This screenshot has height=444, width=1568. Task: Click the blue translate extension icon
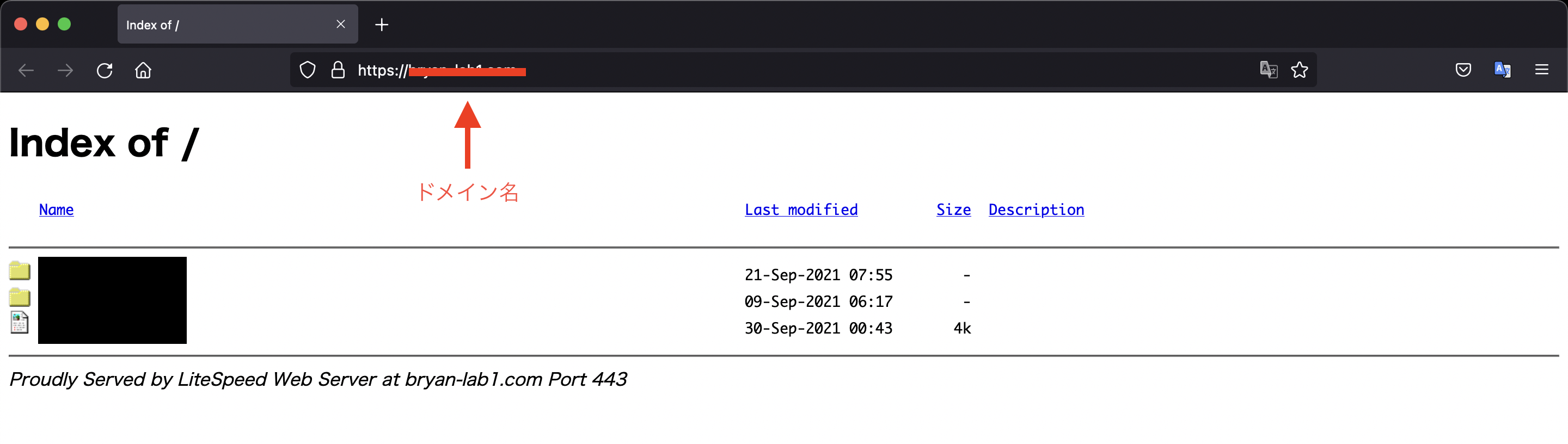coord(1502,70)
